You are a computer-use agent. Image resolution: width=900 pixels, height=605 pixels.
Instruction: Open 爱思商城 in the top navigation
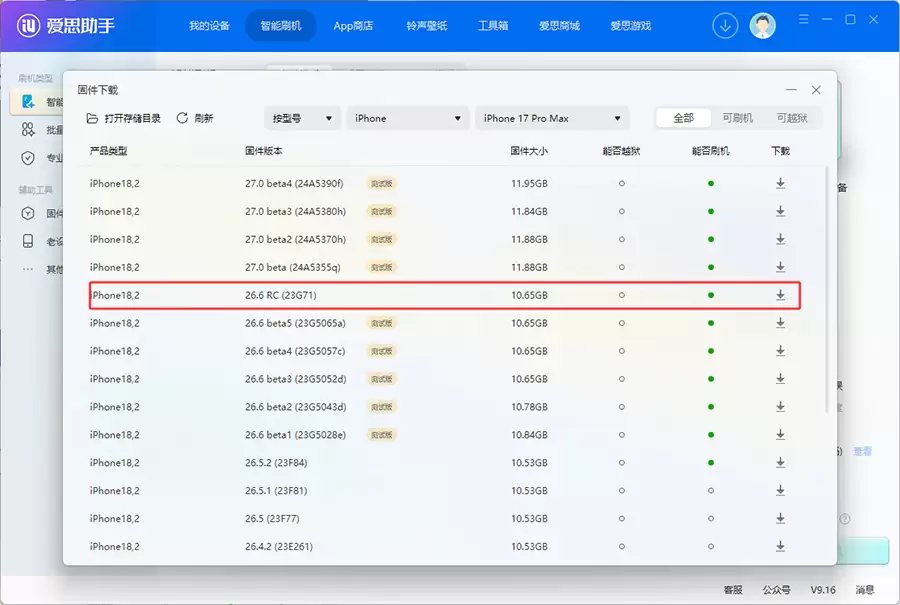pos(559,26)
